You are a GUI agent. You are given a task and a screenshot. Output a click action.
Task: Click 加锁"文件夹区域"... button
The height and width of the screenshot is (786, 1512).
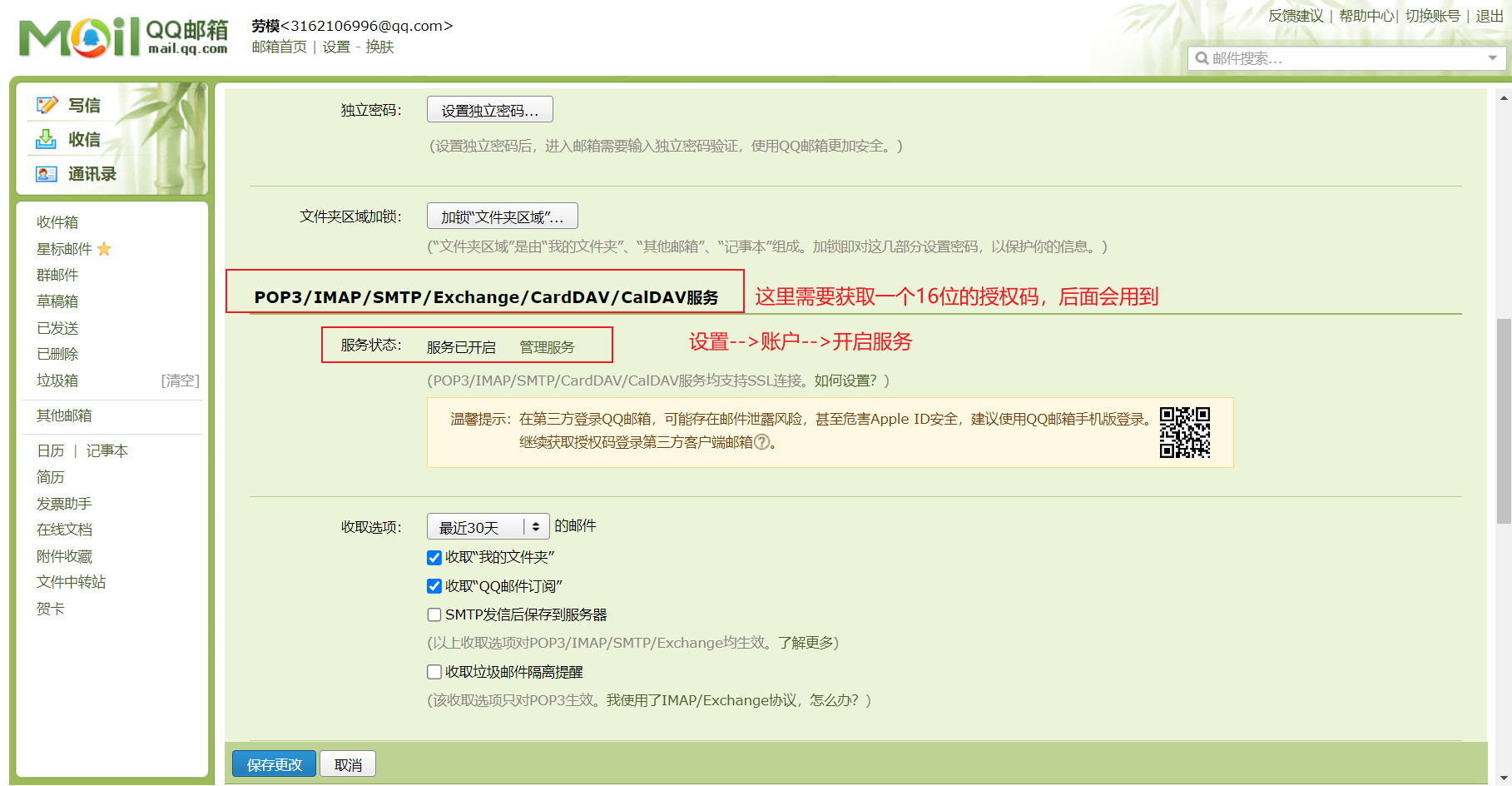click(503, 216)
